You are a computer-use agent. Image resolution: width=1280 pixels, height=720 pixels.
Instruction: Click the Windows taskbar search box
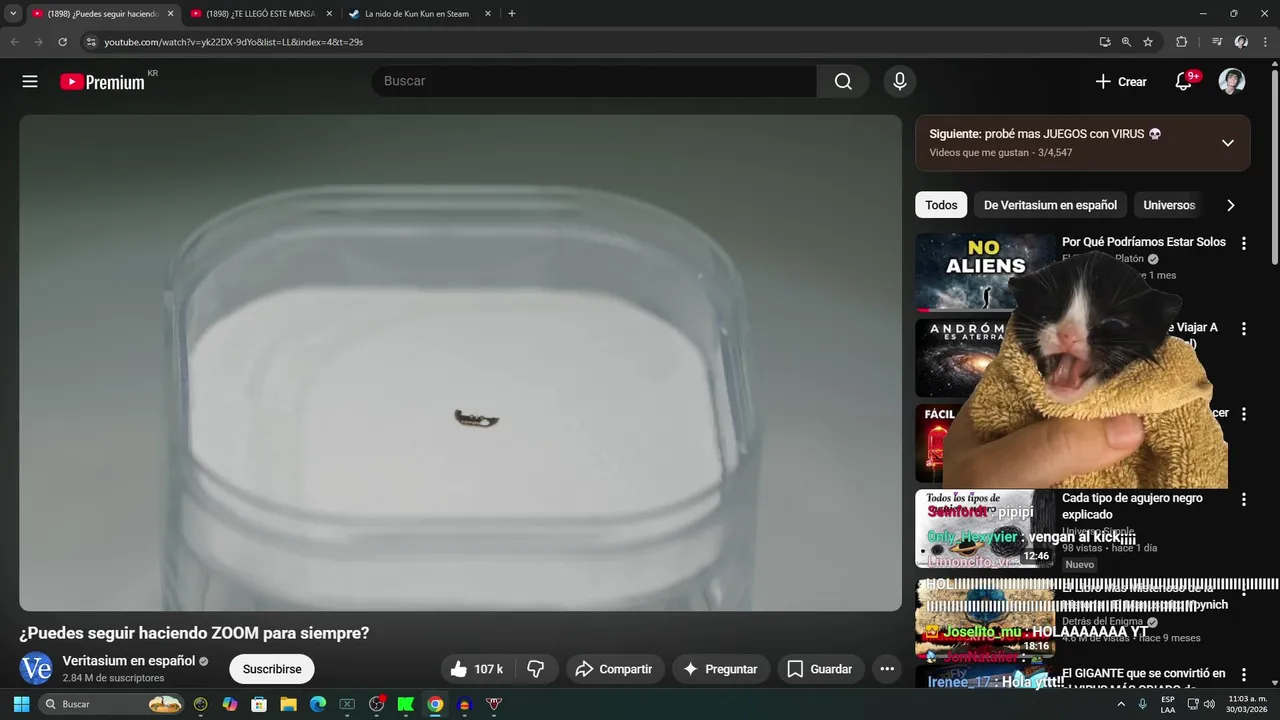pos(112,704)
